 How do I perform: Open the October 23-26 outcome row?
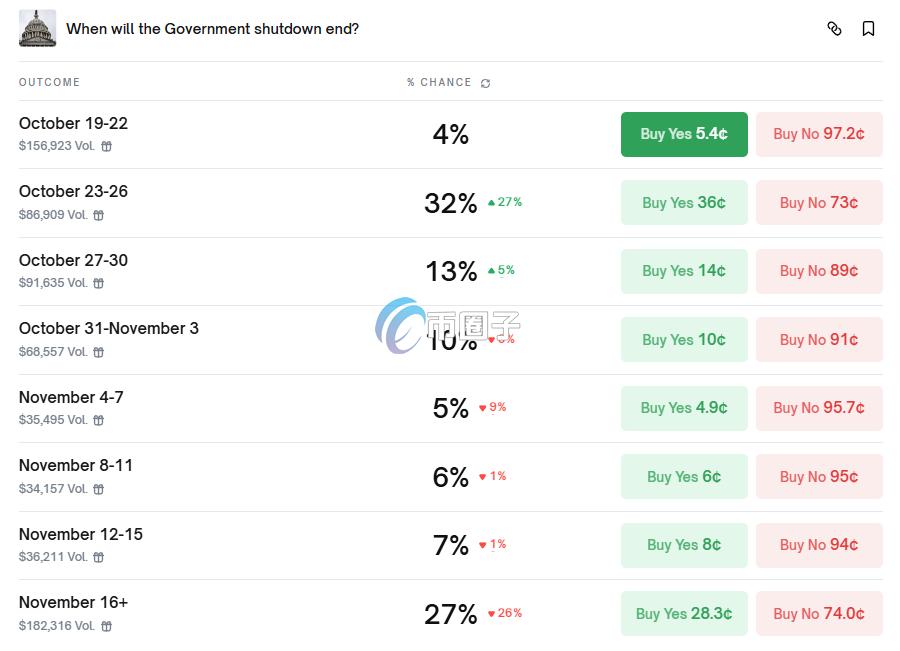73,192
